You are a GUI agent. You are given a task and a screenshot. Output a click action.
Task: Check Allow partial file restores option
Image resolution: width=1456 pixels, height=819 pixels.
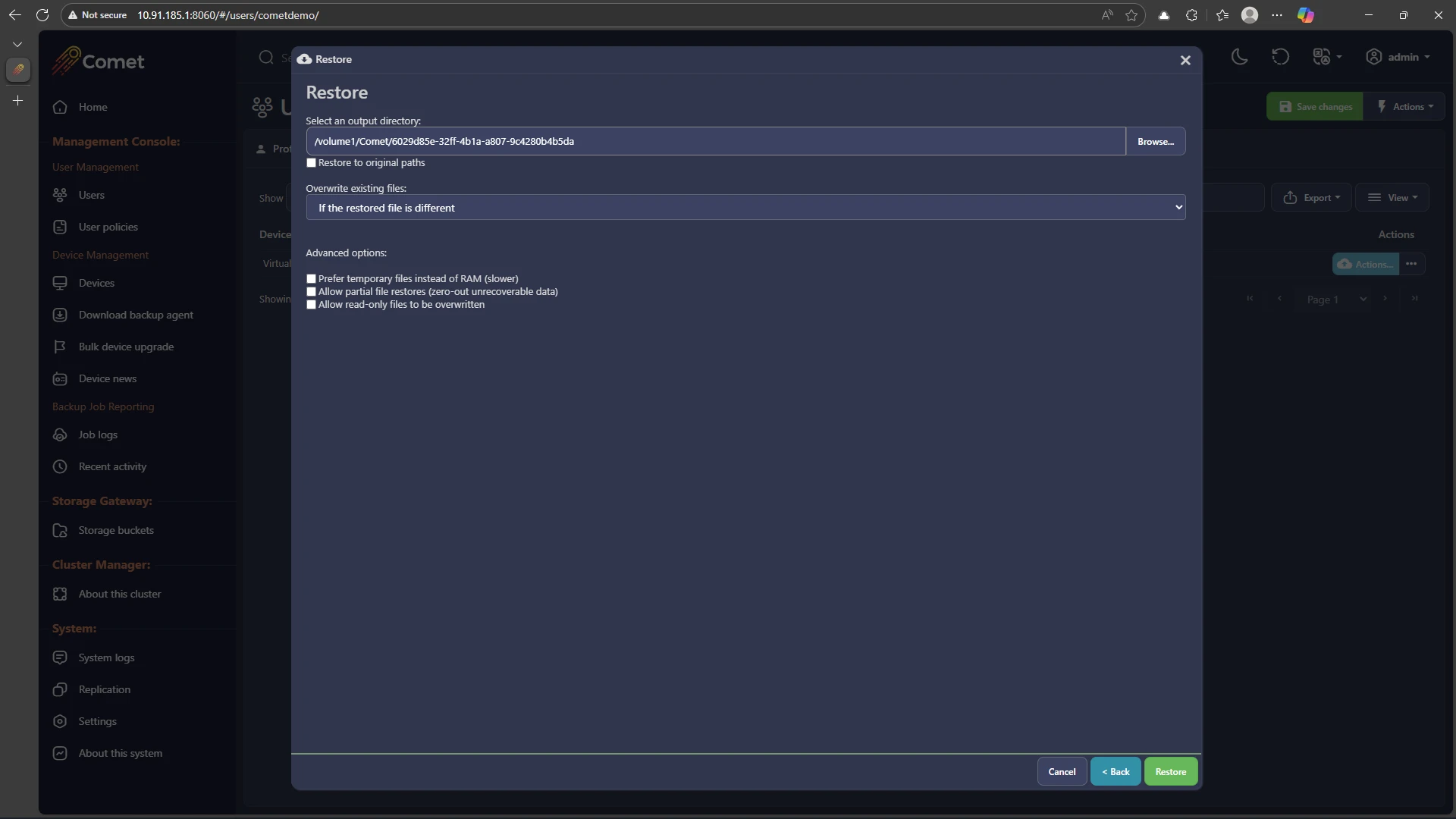point(311,292)
